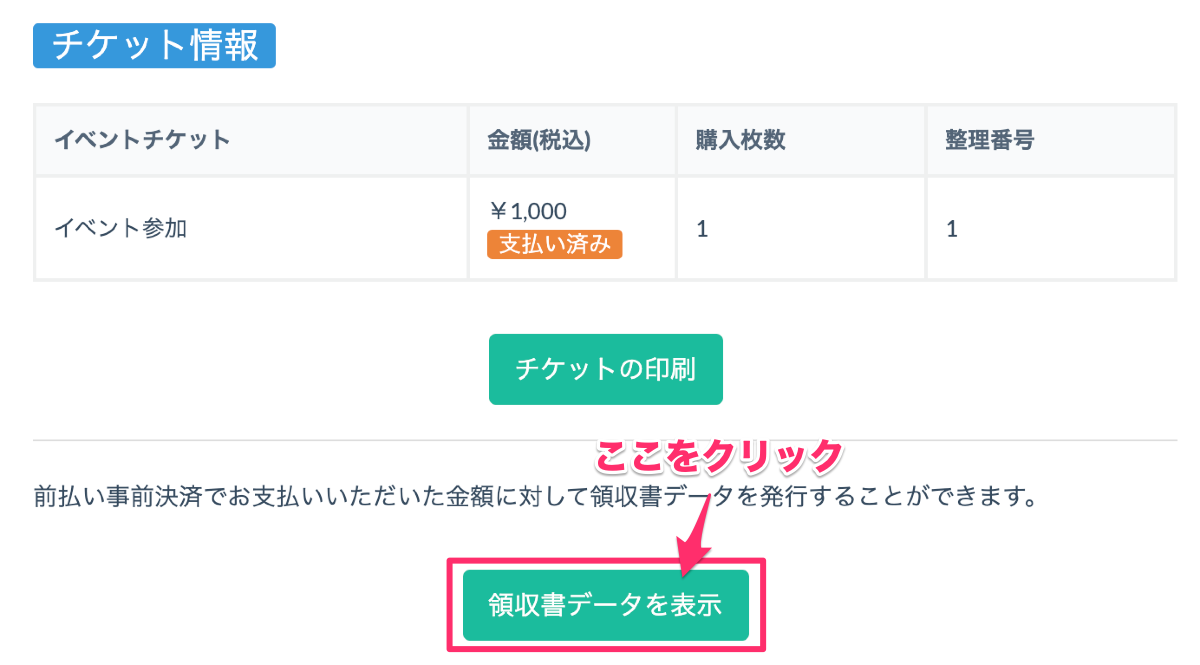Screen dimensions: 1200x665
Task: Select the 購入枚数 column header
Action: tap(740, 140)
